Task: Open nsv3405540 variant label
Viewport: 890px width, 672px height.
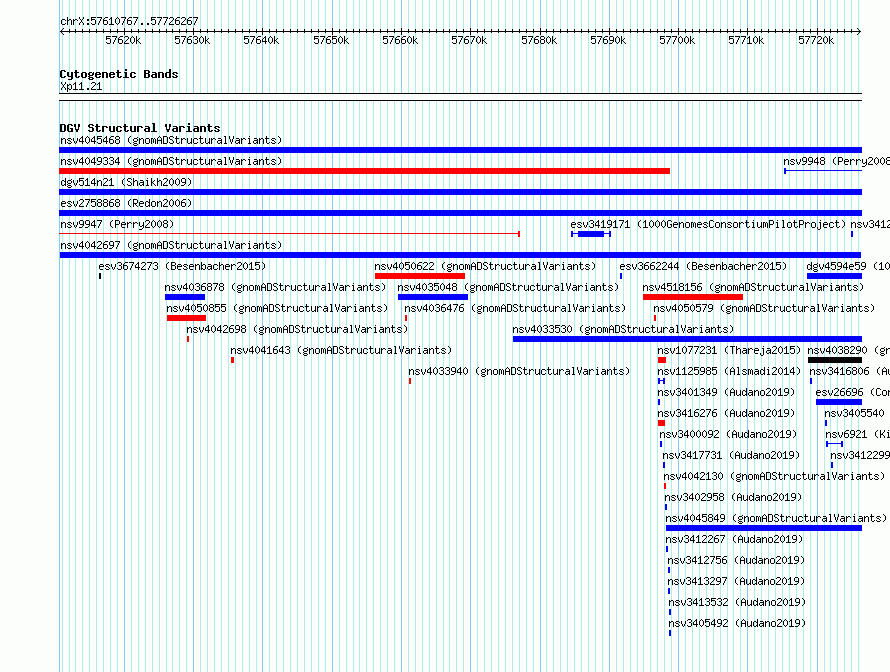Action: pos(854,413)
